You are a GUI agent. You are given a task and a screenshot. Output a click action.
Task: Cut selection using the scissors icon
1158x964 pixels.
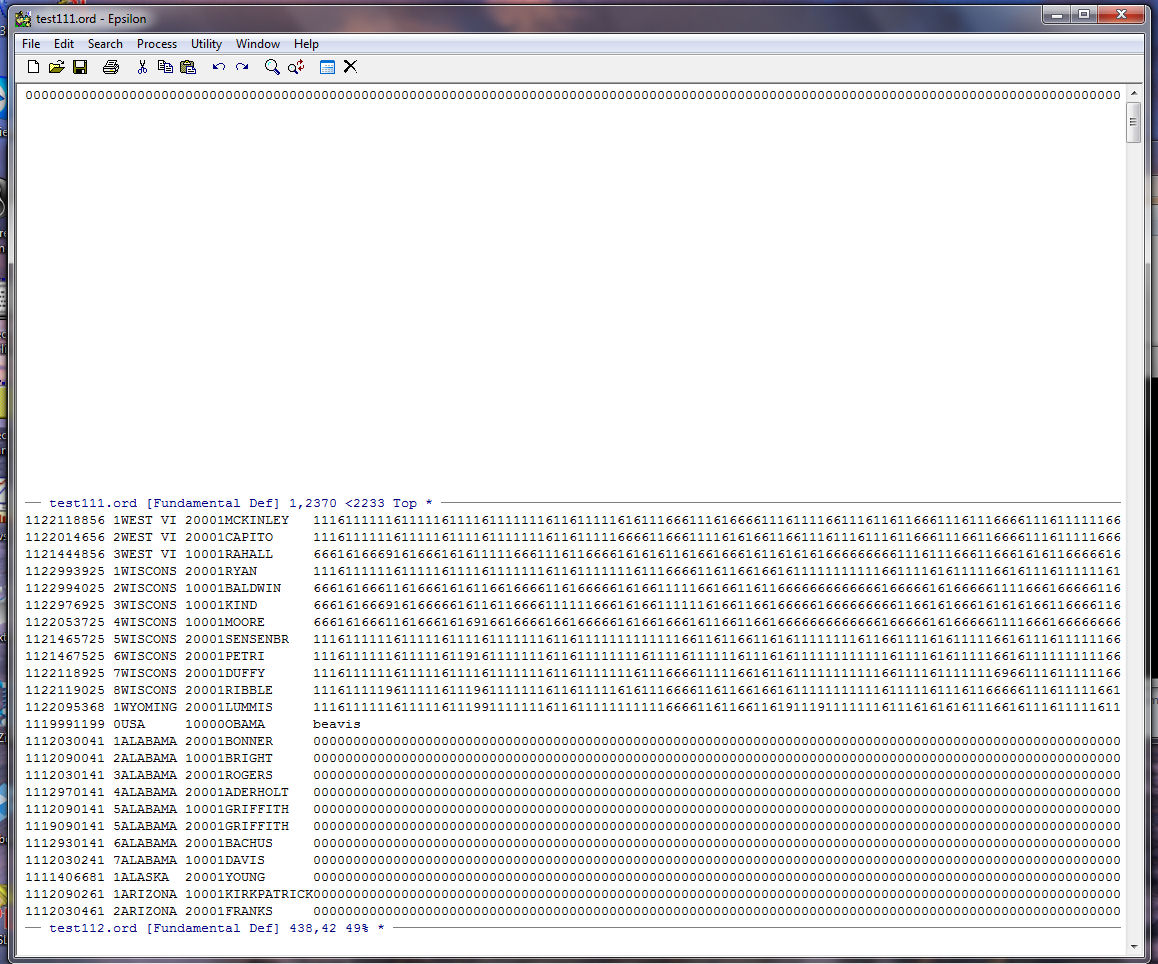pos(142,67)
